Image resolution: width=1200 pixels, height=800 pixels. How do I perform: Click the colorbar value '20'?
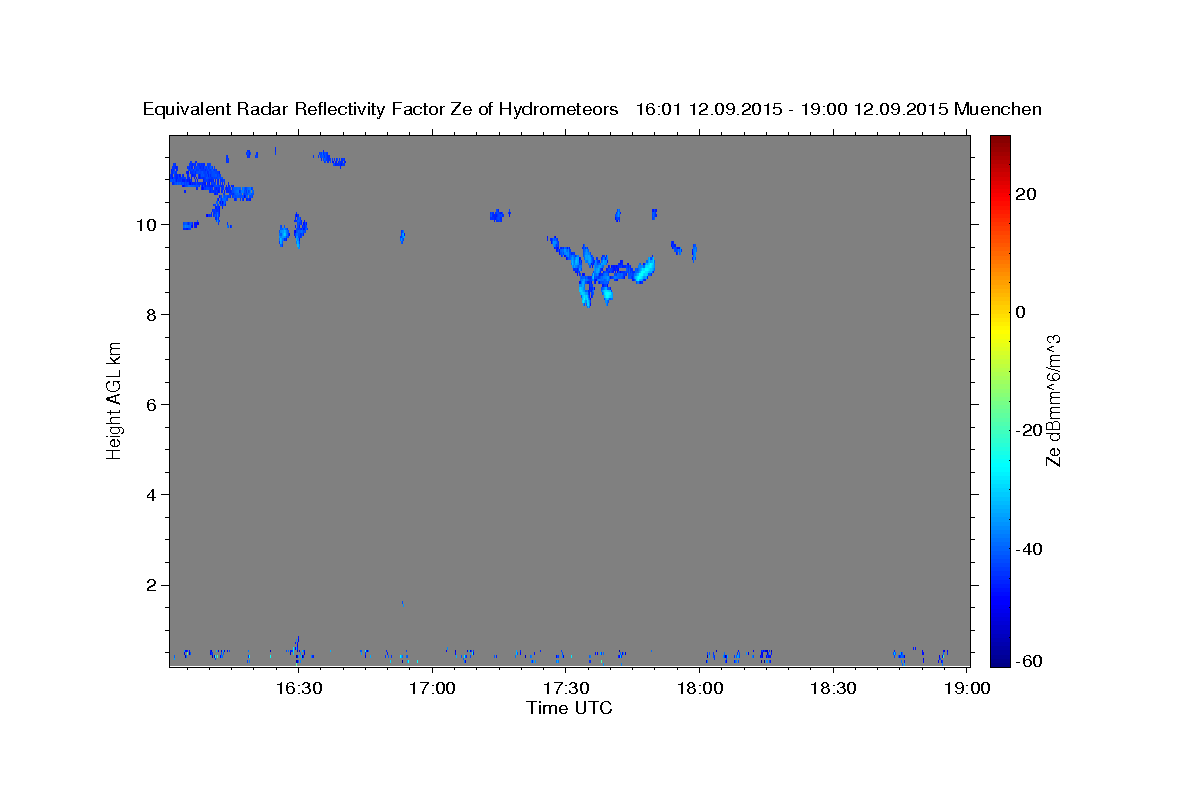(1025, 194)
